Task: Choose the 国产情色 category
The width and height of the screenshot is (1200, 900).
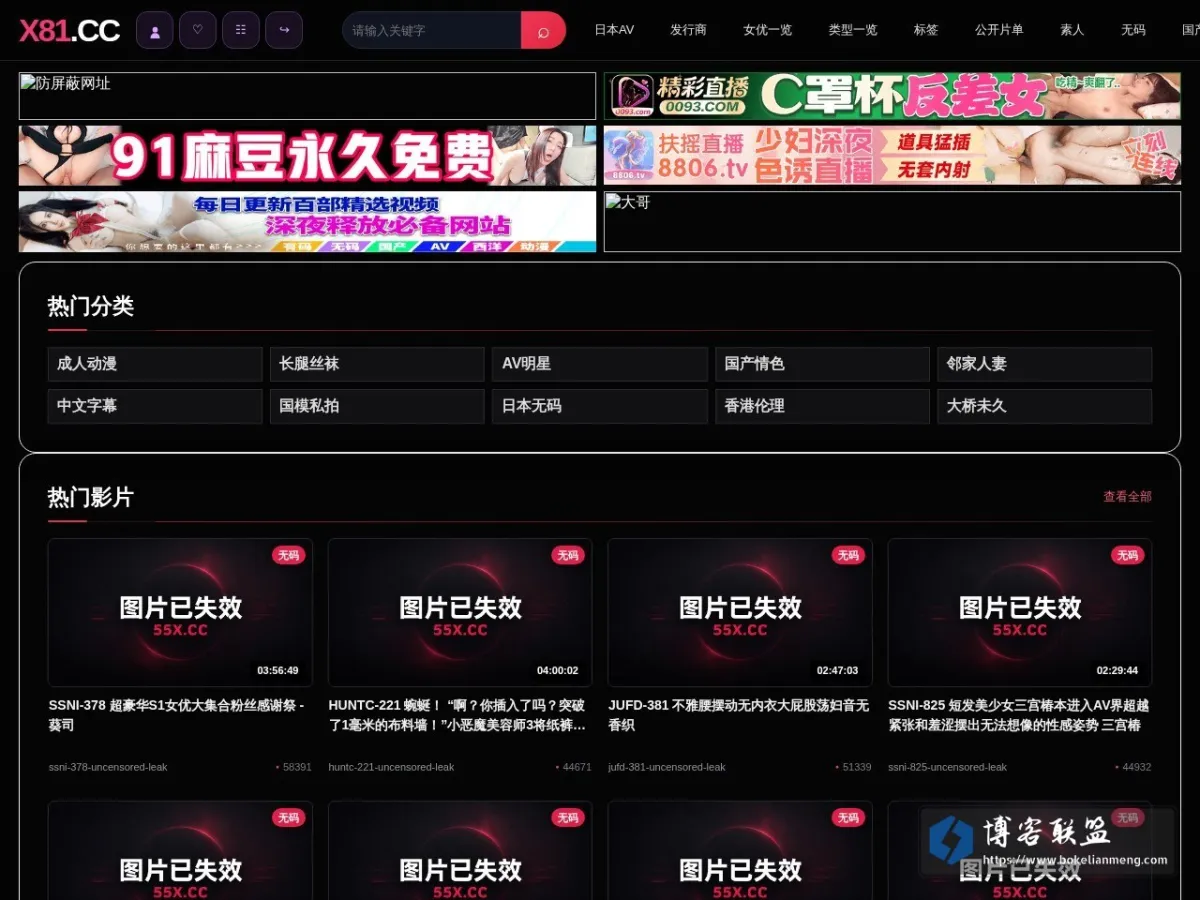Action: click(x=822, y=364)
